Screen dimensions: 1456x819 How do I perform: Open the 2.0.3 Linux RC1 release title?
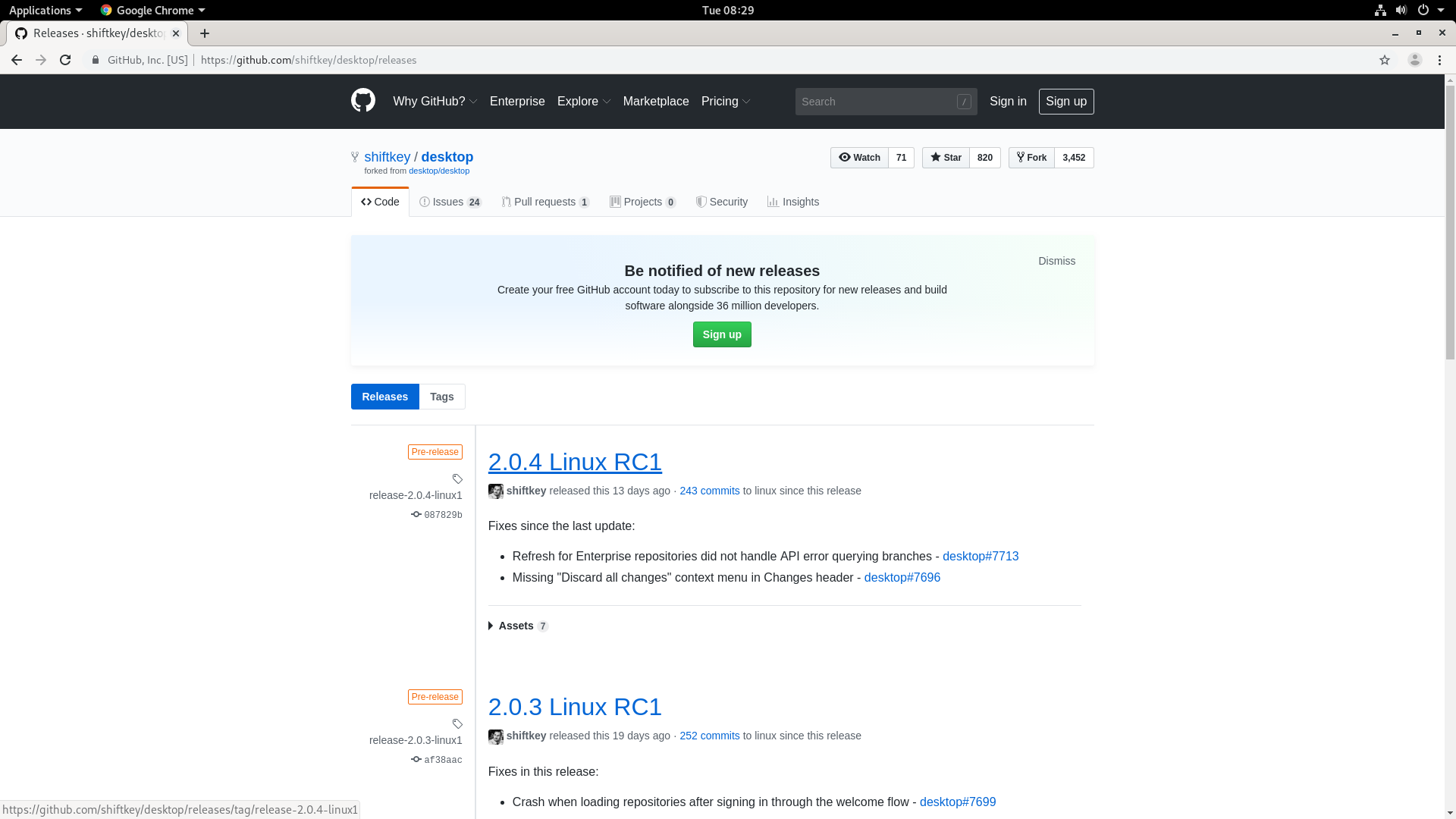click(x=575, y=707)
